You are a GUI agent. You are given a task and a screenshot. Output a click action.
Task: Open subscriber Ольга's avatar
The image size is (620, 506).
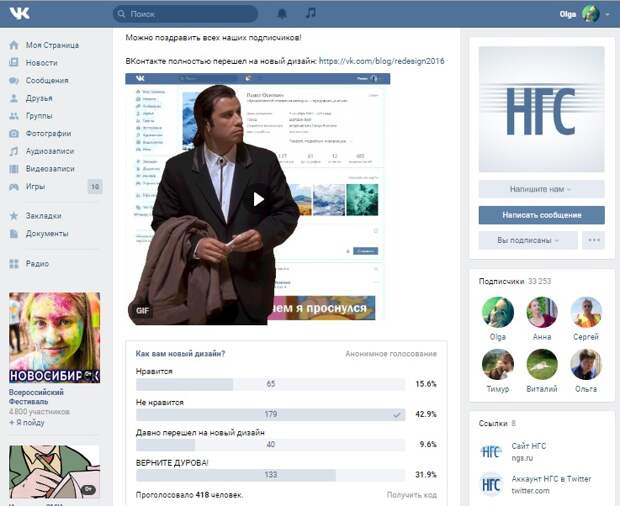586,364
